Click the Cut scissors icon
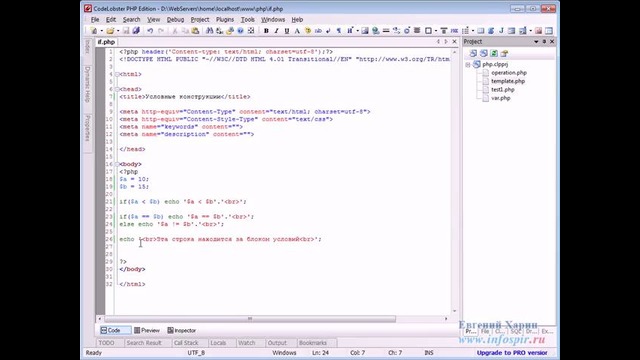 click(x=175, y=31)
